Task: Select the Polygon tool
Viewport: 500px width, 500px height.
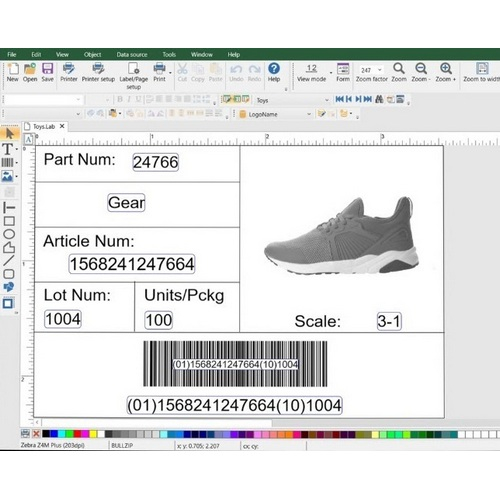Action: pos(9,247)
